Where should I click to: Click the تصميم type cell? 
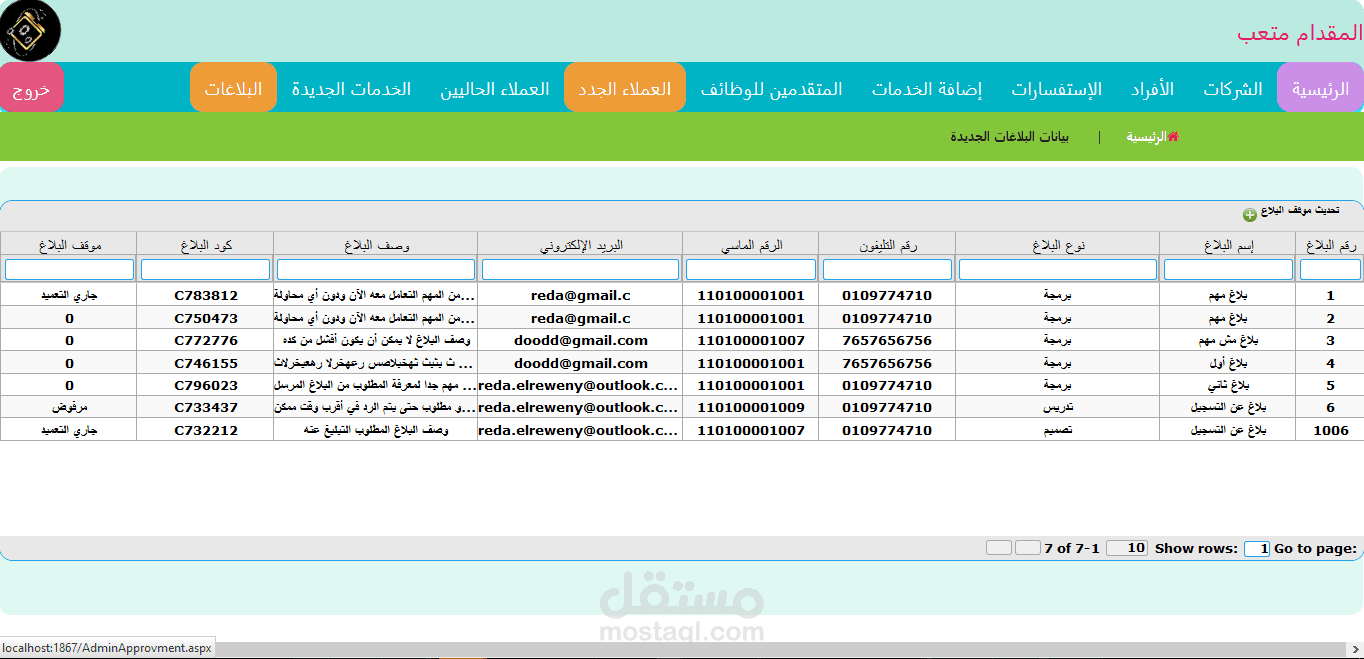(1058, 430)
